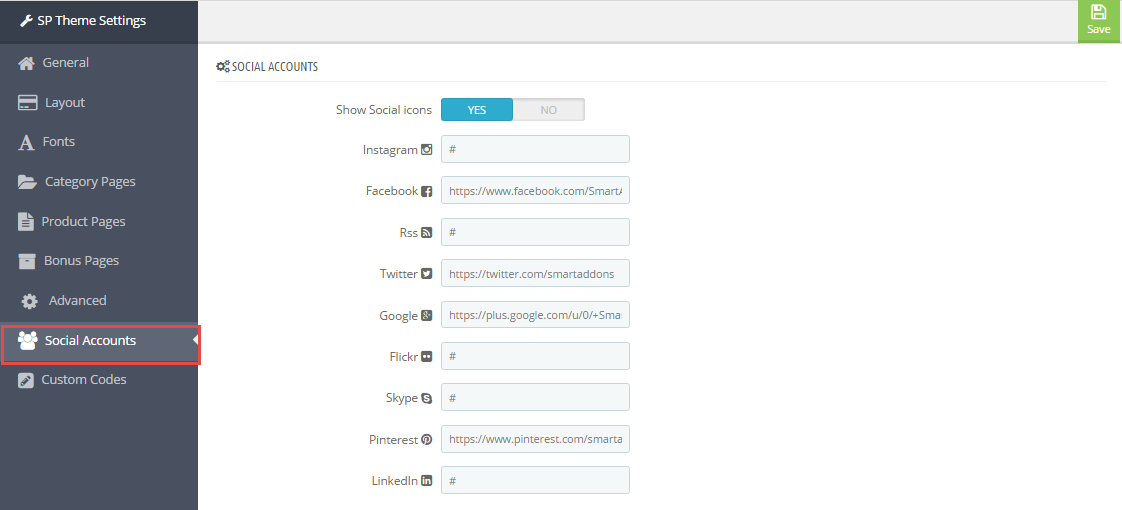Click the Twitter bird icon

(x=426, y=274)
